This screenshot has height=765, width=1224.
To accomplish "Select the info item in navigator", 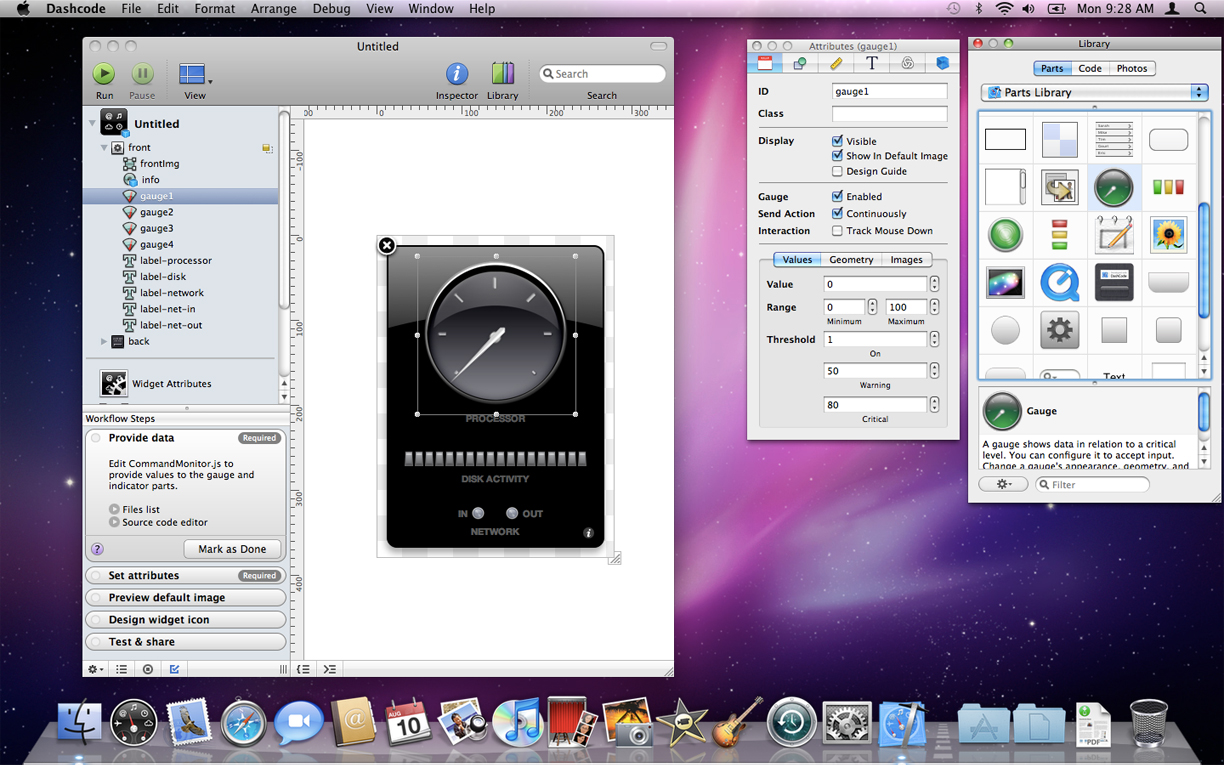I will 150,180.
